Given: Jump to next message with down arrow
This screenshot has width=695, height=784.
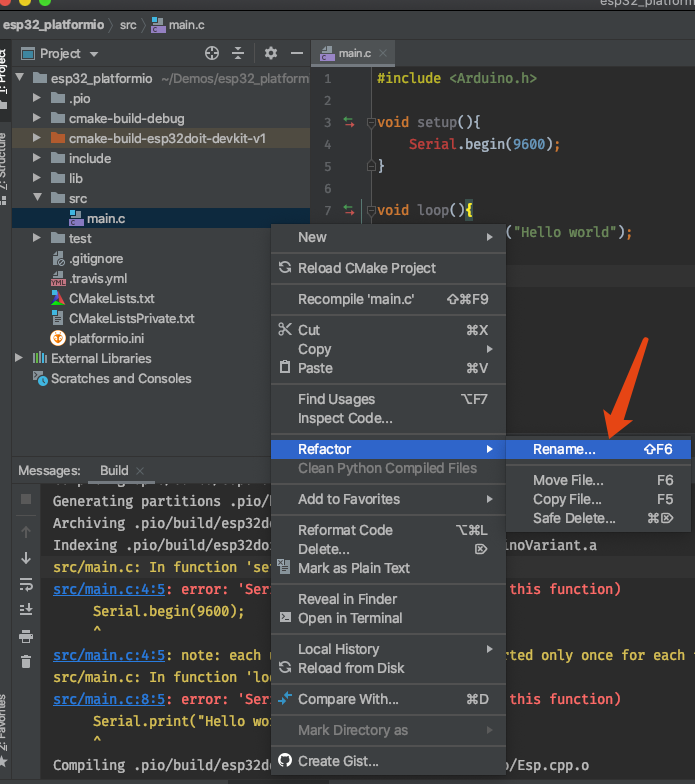Looking at the screenshot, I should (x=26, y=558).
